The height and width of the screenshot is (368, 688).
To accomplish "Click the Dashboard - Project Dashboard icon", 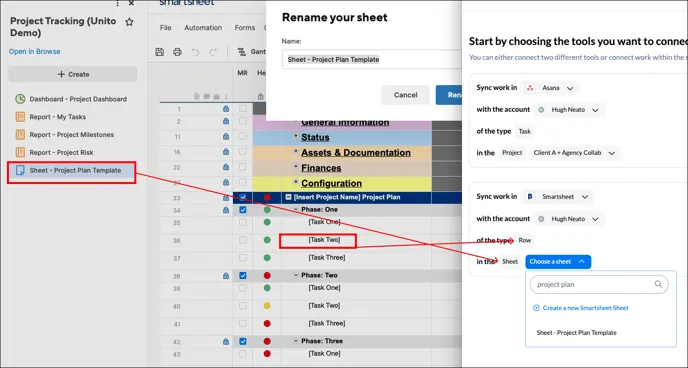I will tap(20, 99).
